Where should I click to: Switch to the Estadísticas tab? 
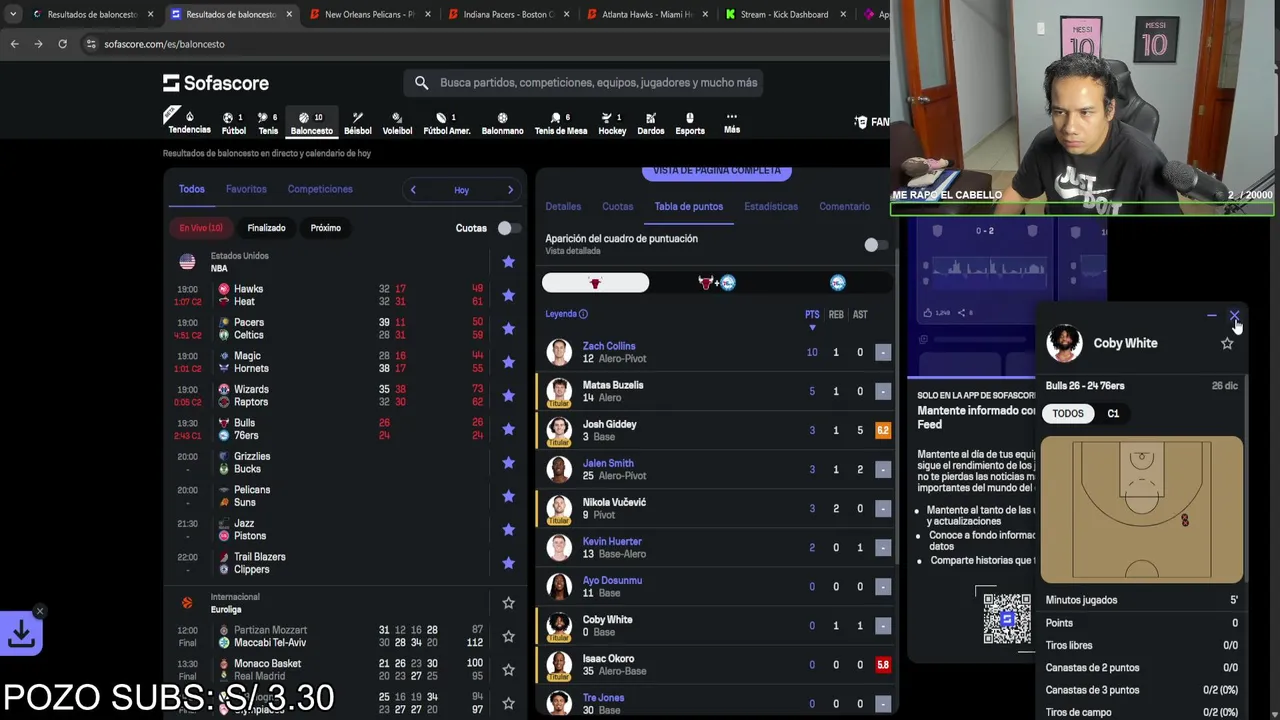tap(771, 206)
